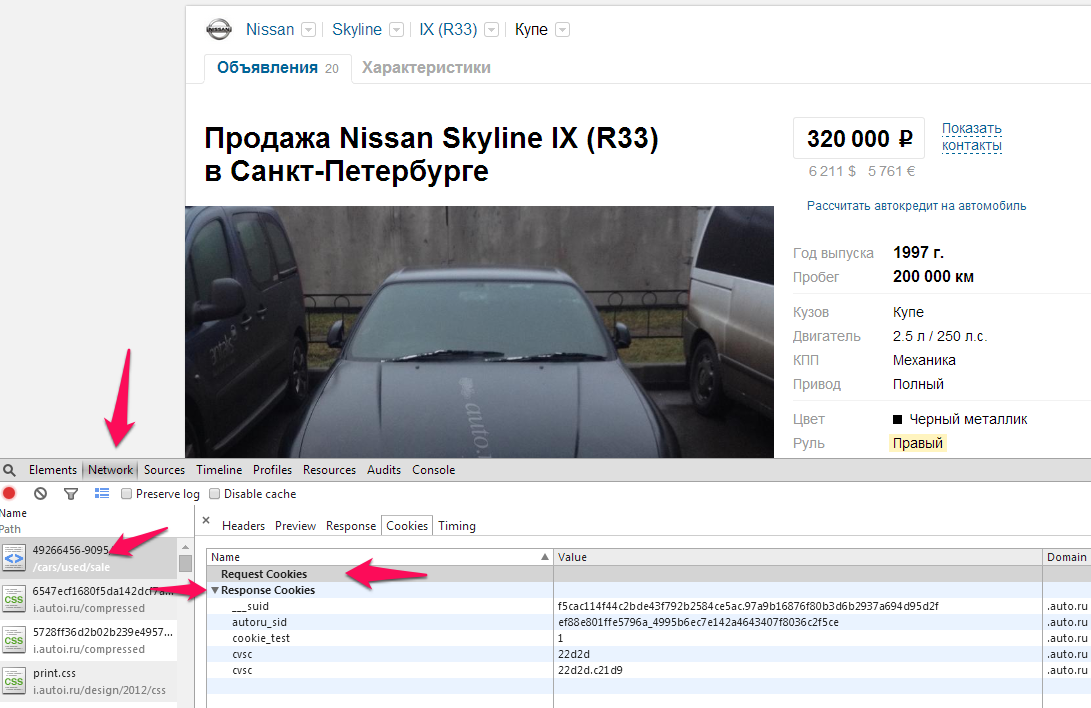Open the Nissan brand dropdown arrow
Viewport: 1091px width, 708px height.
308,30
